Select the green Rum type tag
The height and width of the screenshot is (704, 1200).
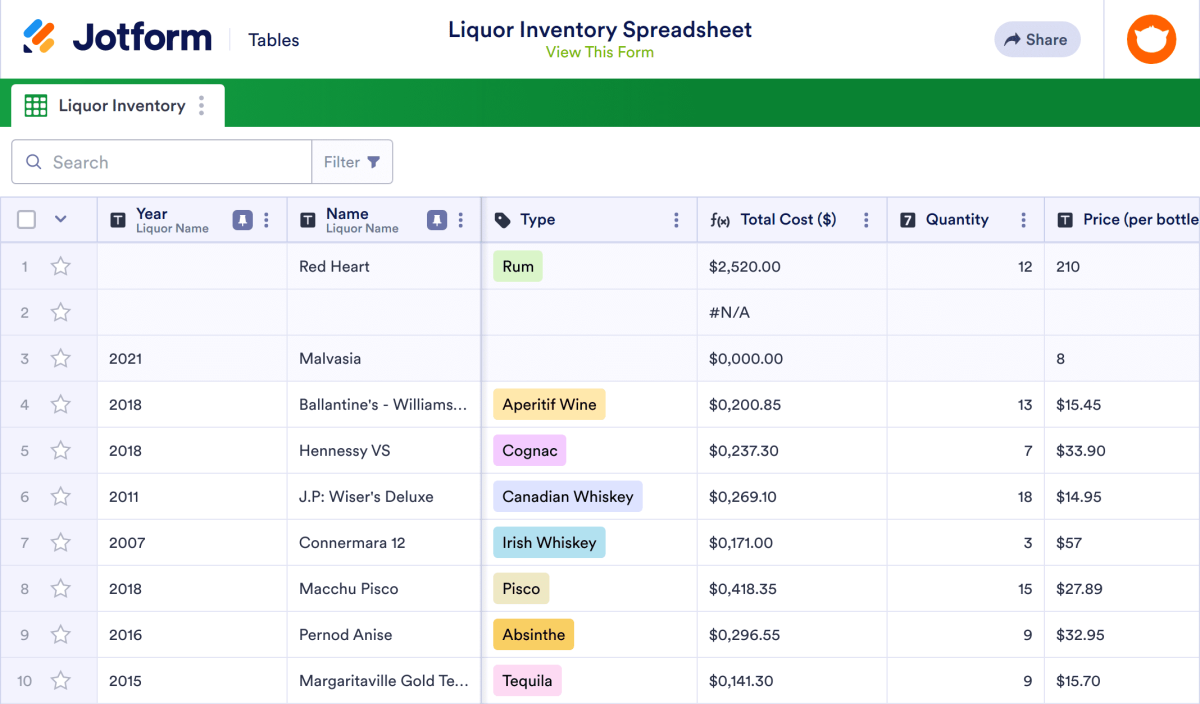(517, 266)
